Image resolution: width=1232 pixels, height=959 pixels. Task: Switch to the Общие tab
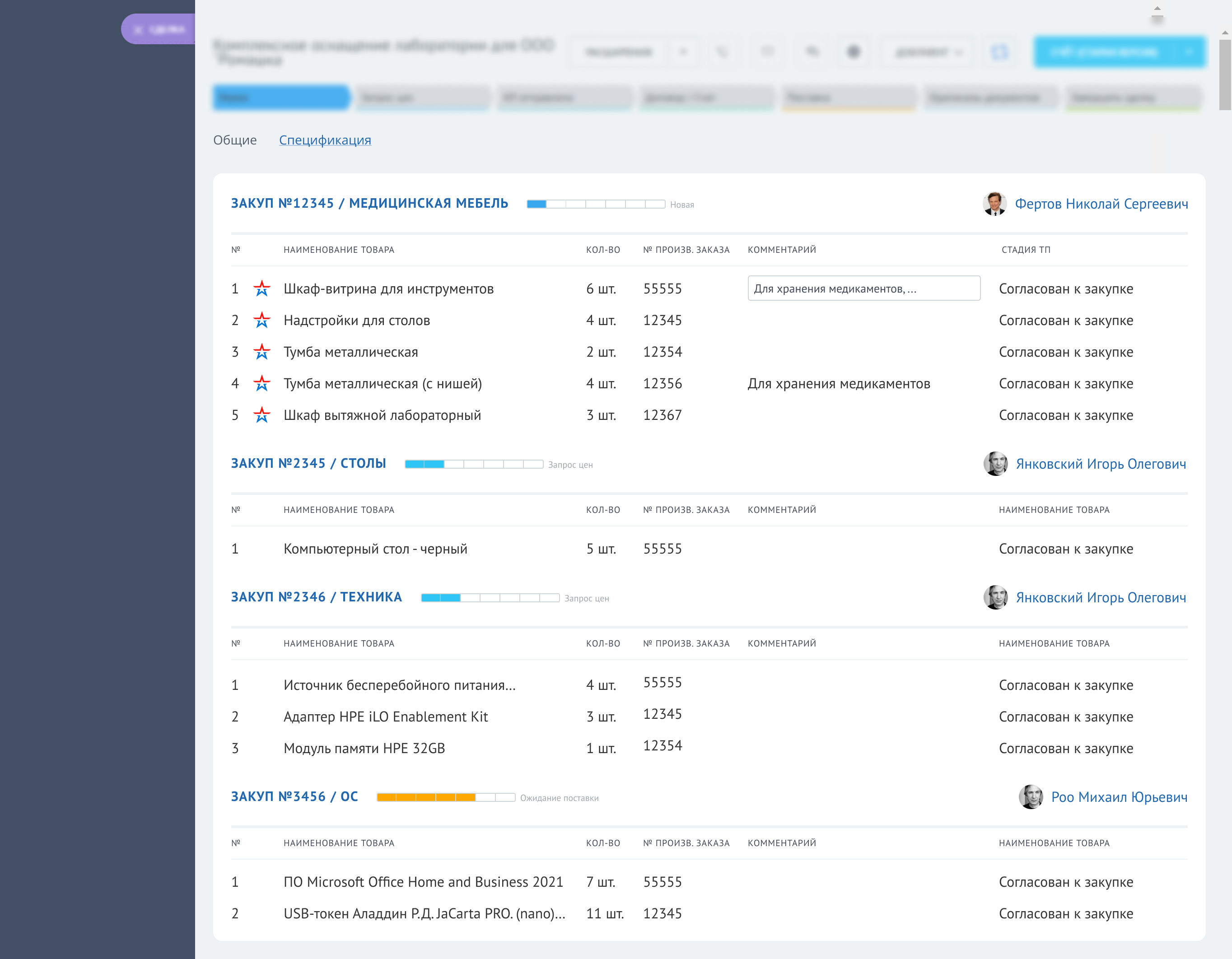pos(235,140)
